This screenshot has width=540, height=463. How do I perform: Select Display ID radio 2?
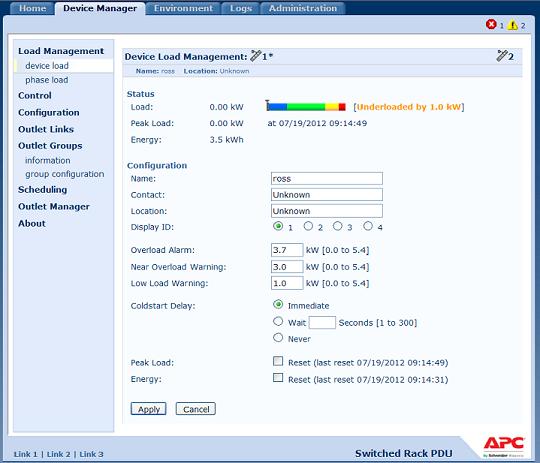pyautogui.click(x=308, y=226)
